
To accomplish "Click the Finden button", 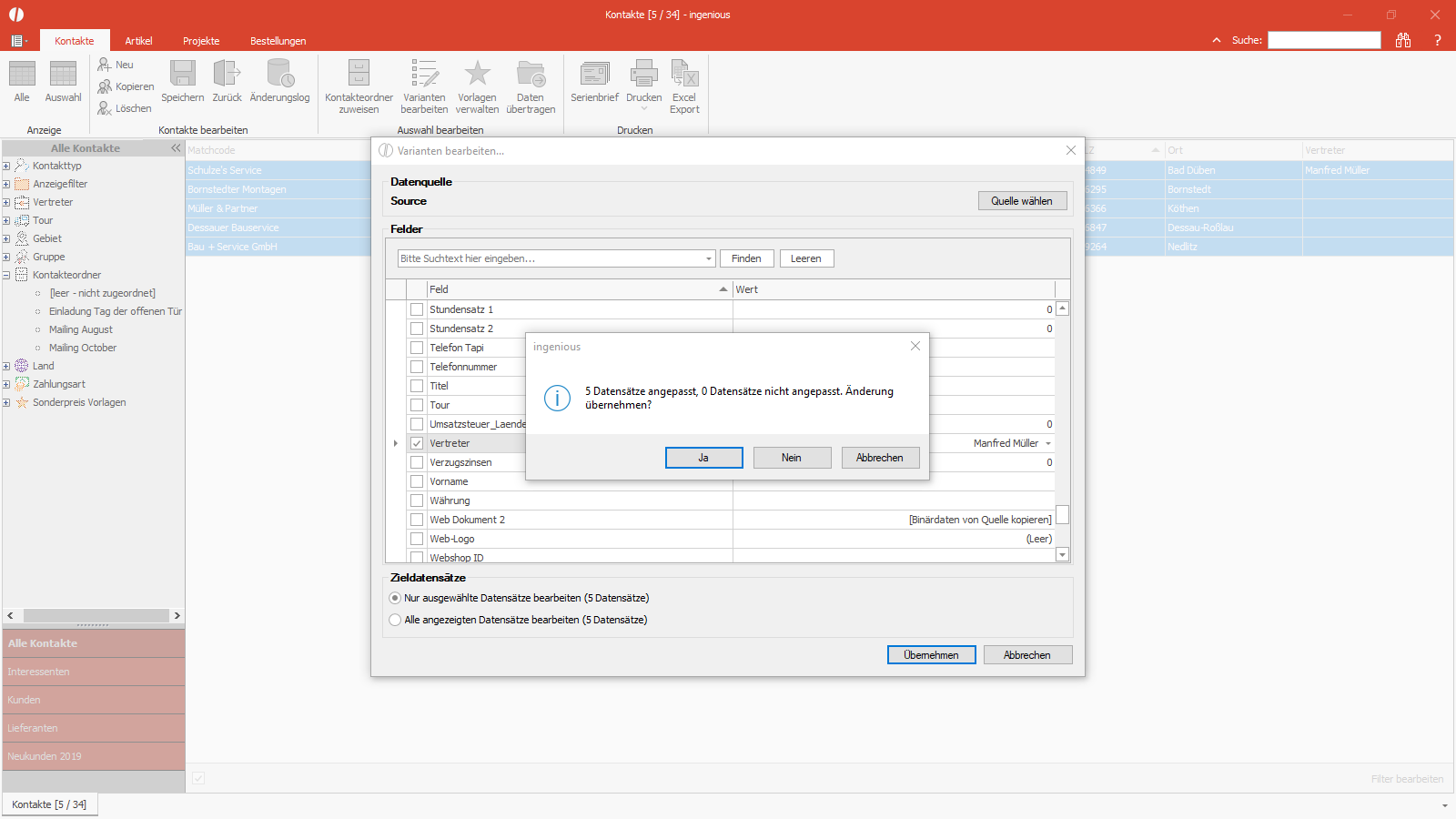I will point(746,258).
